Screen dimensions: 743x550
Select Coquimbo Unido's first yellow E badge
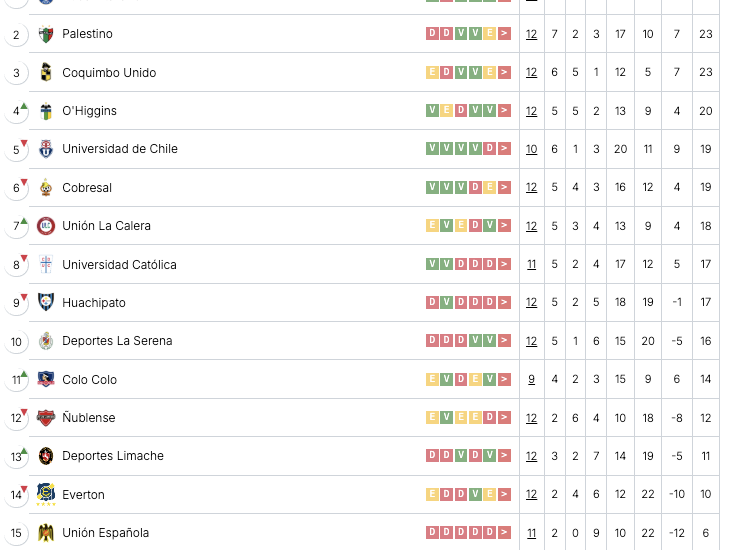pyautogui.click(x=432, y=72)
